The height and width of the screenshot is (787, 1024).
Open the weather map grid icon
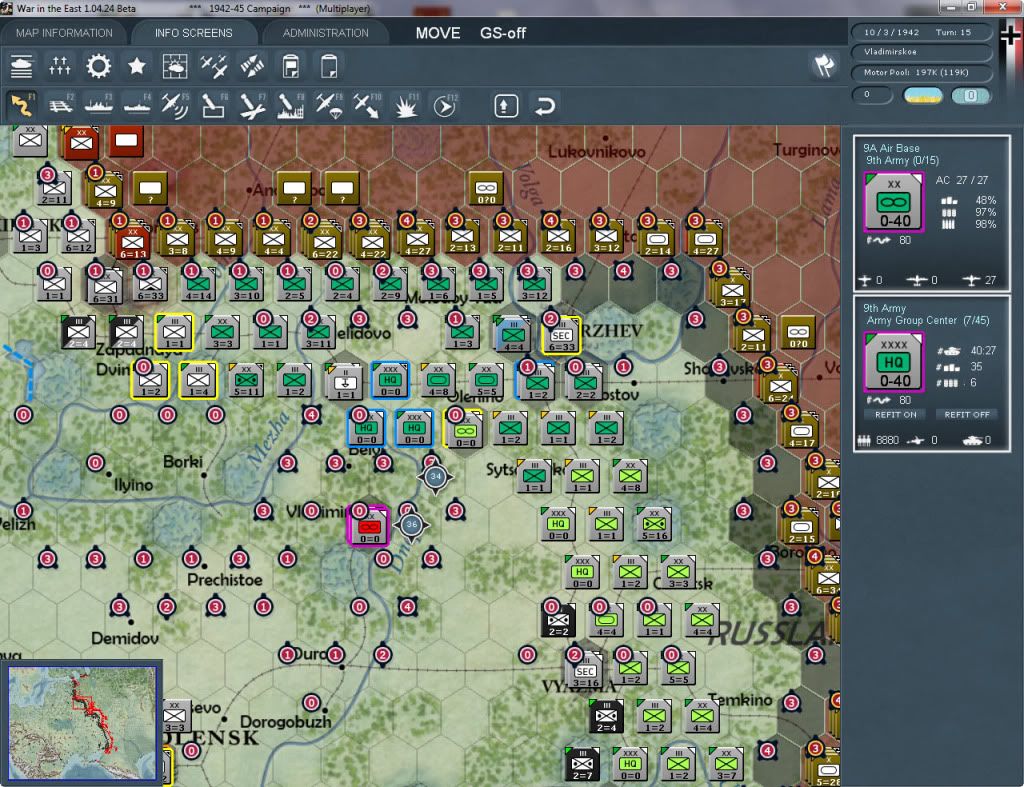174,66
